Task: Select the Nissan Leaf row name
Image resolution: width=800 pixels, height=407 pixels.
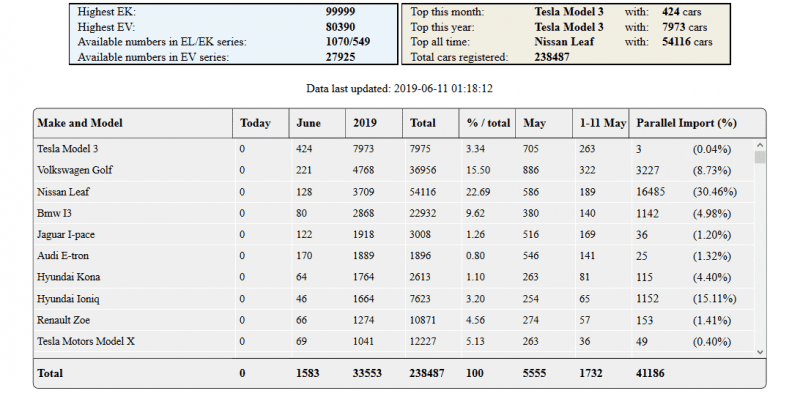Action: coord(63,192)
